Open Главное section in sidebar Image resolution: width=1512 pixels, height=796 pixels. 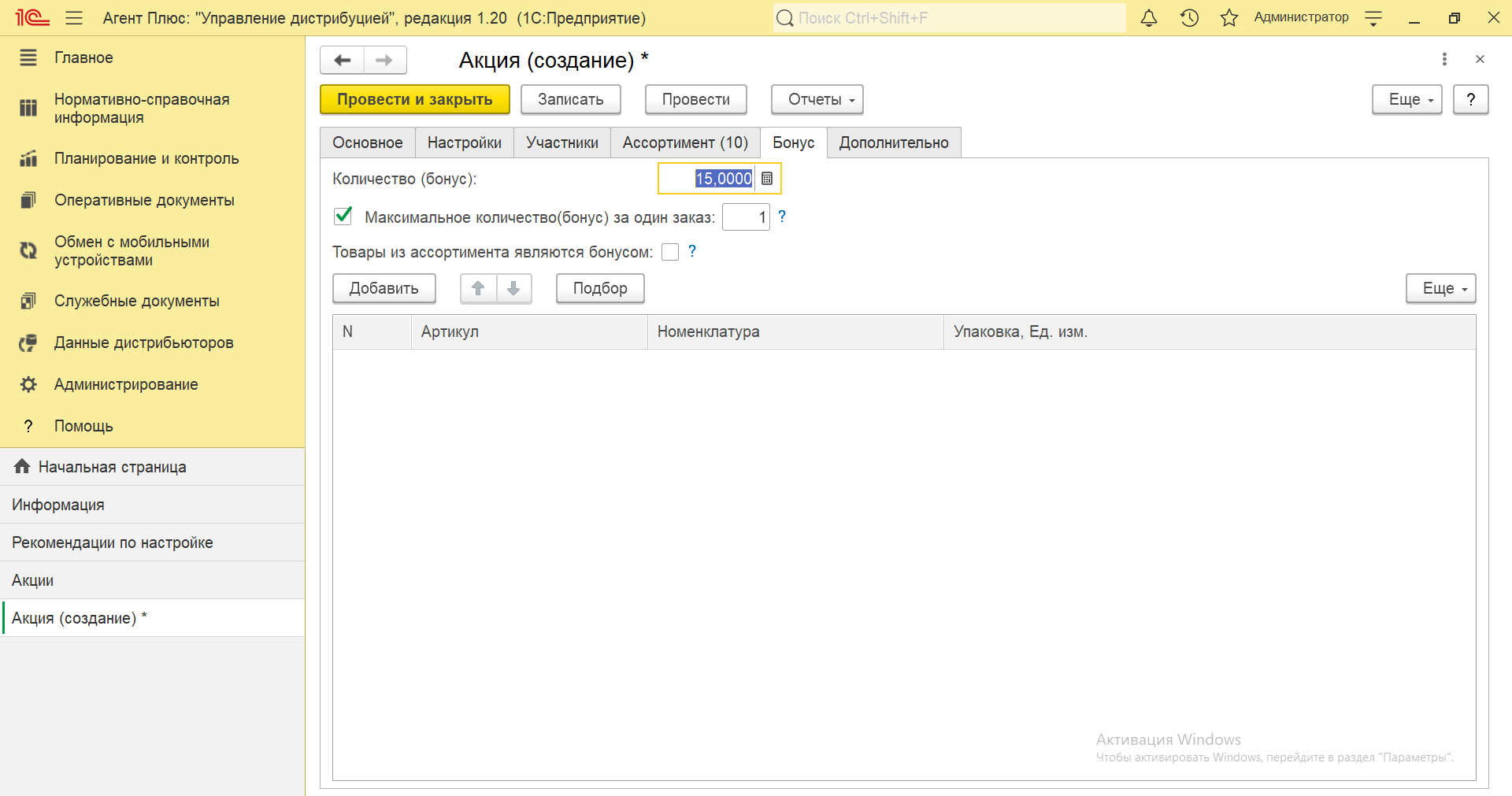point(152,57)
